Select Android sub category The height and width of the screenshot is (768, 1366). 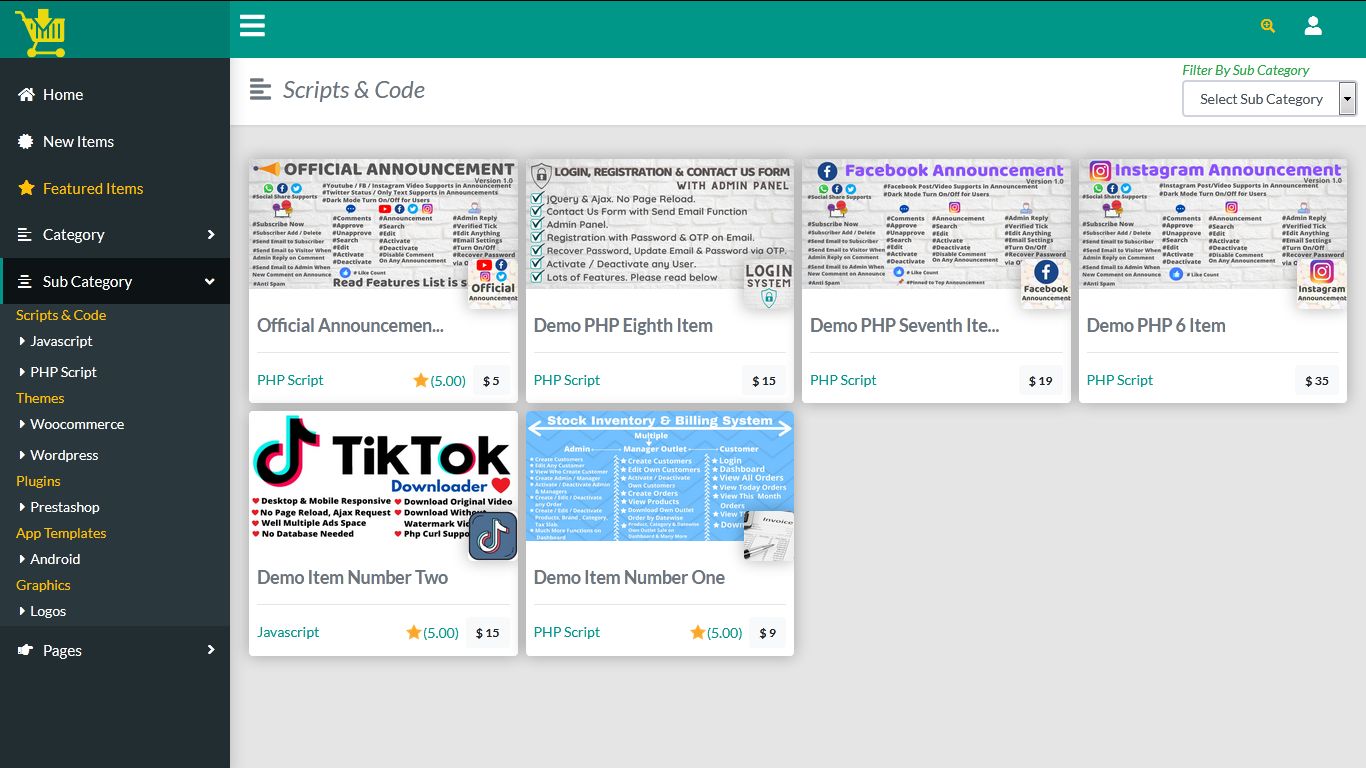(x=55, y=559)
